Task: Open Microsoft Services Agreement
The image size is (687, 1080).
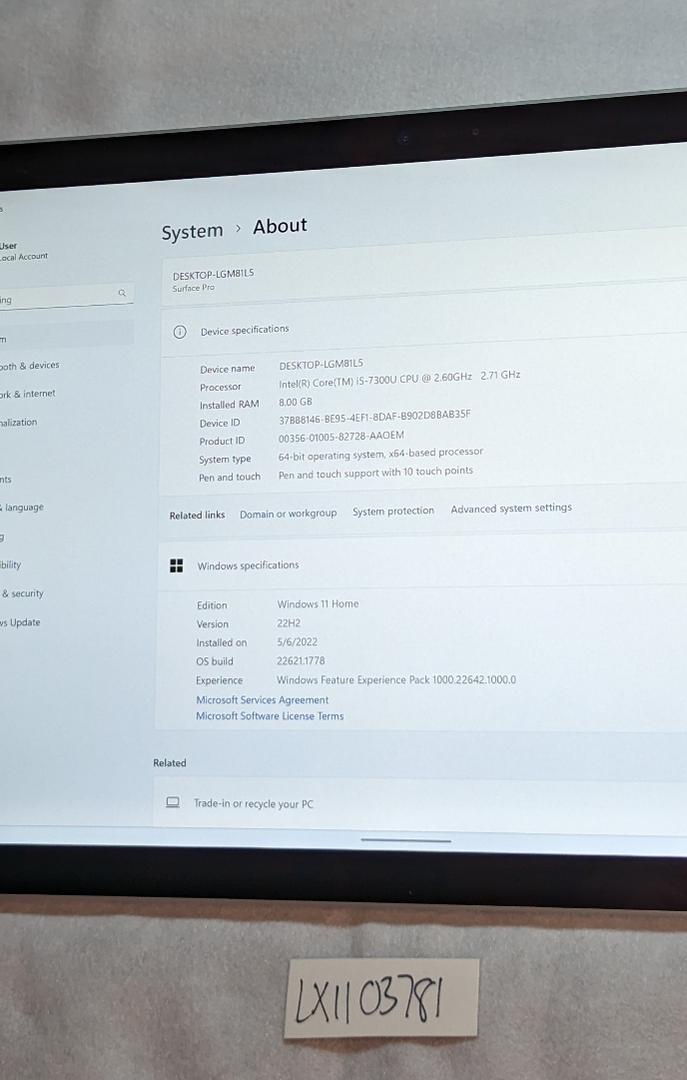Action: pyautogui.click(x=262, y=700)
